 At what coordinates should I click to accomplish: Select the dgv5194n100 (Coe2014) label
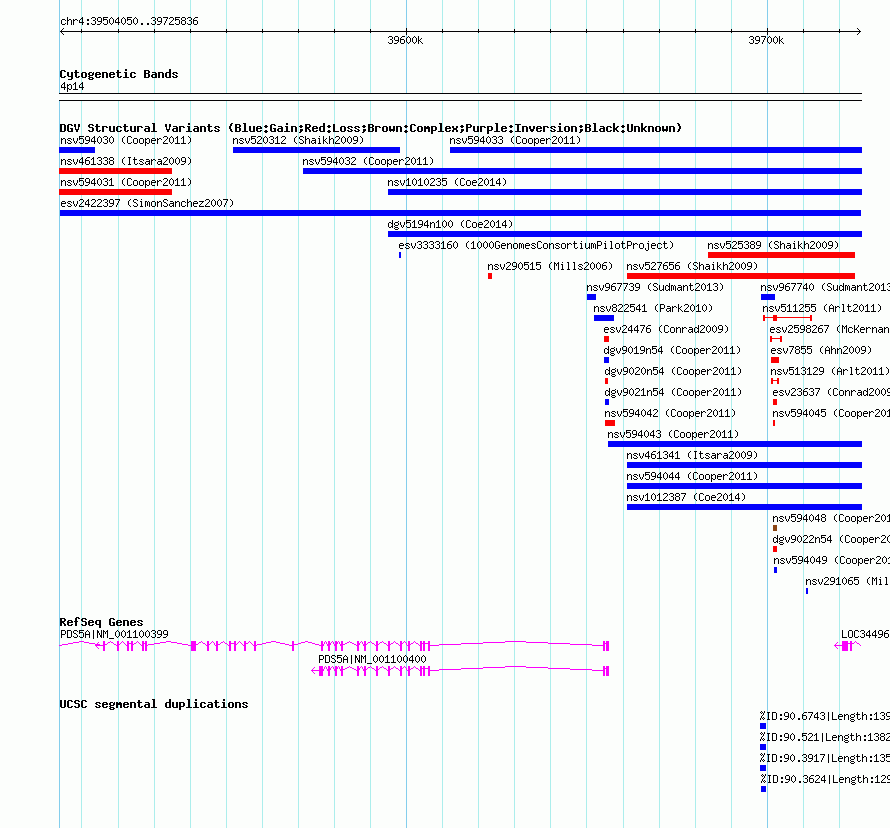[x=450, y=224]
